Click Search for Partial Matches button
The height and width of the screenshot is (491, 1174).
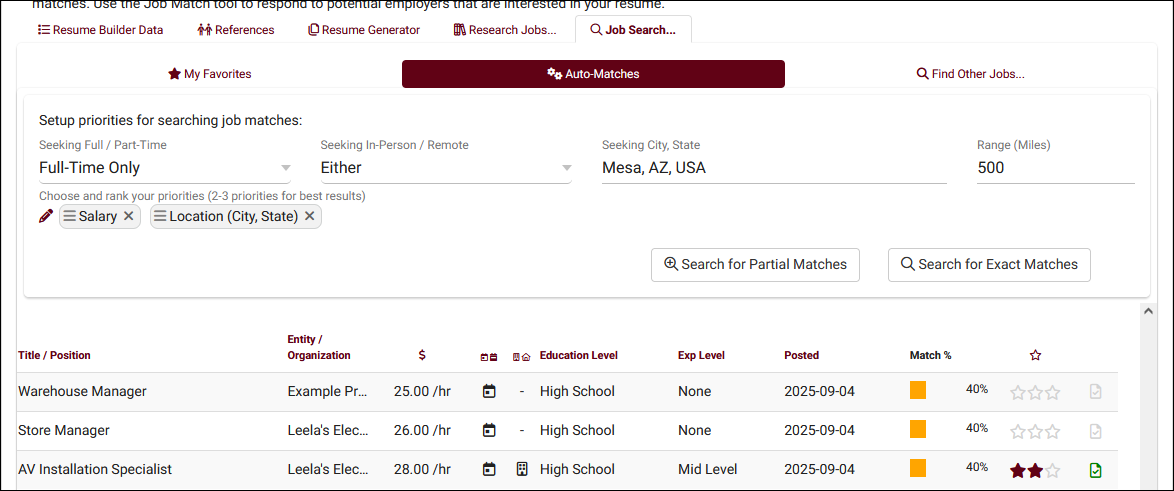[x=755, y=265]
